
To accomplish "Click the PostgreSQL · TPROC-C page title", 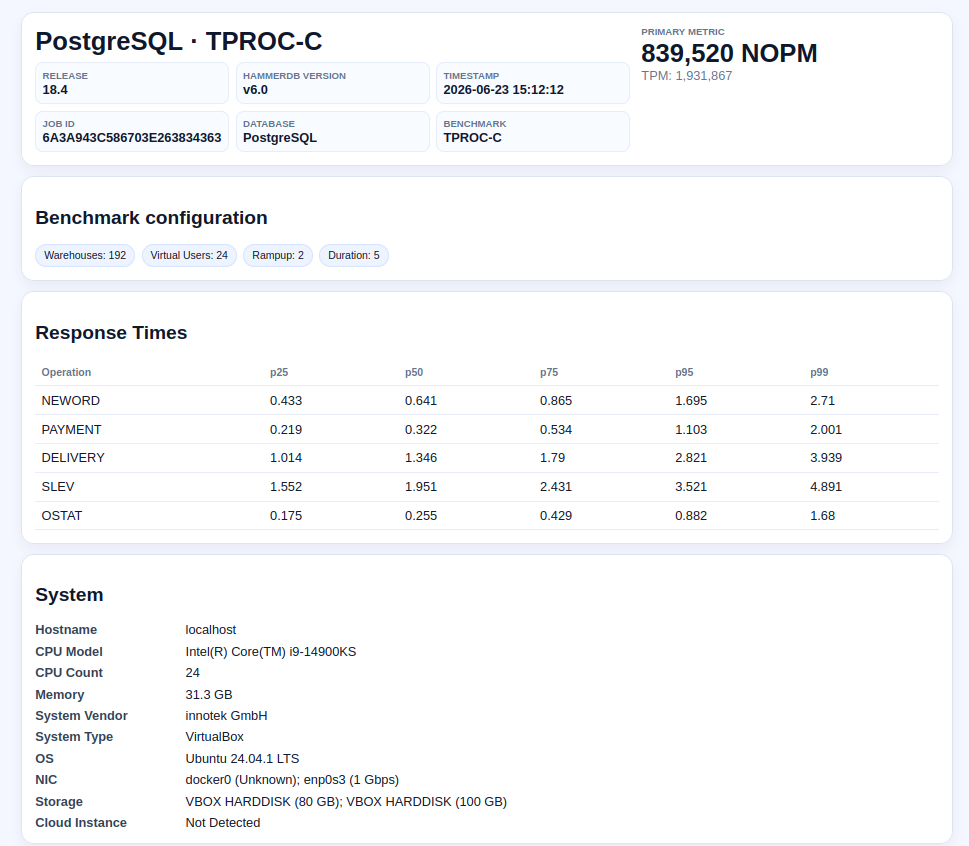I will pos(179,41).
